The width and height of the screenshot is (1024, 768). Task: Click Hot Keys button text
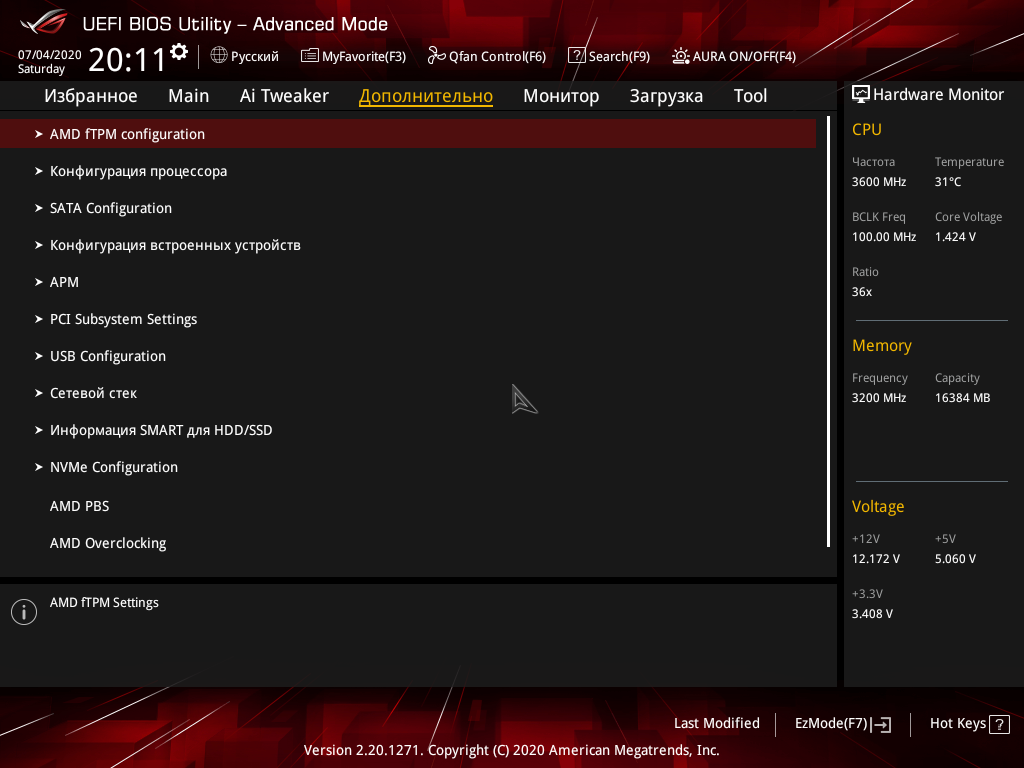[x=957, y=724]
